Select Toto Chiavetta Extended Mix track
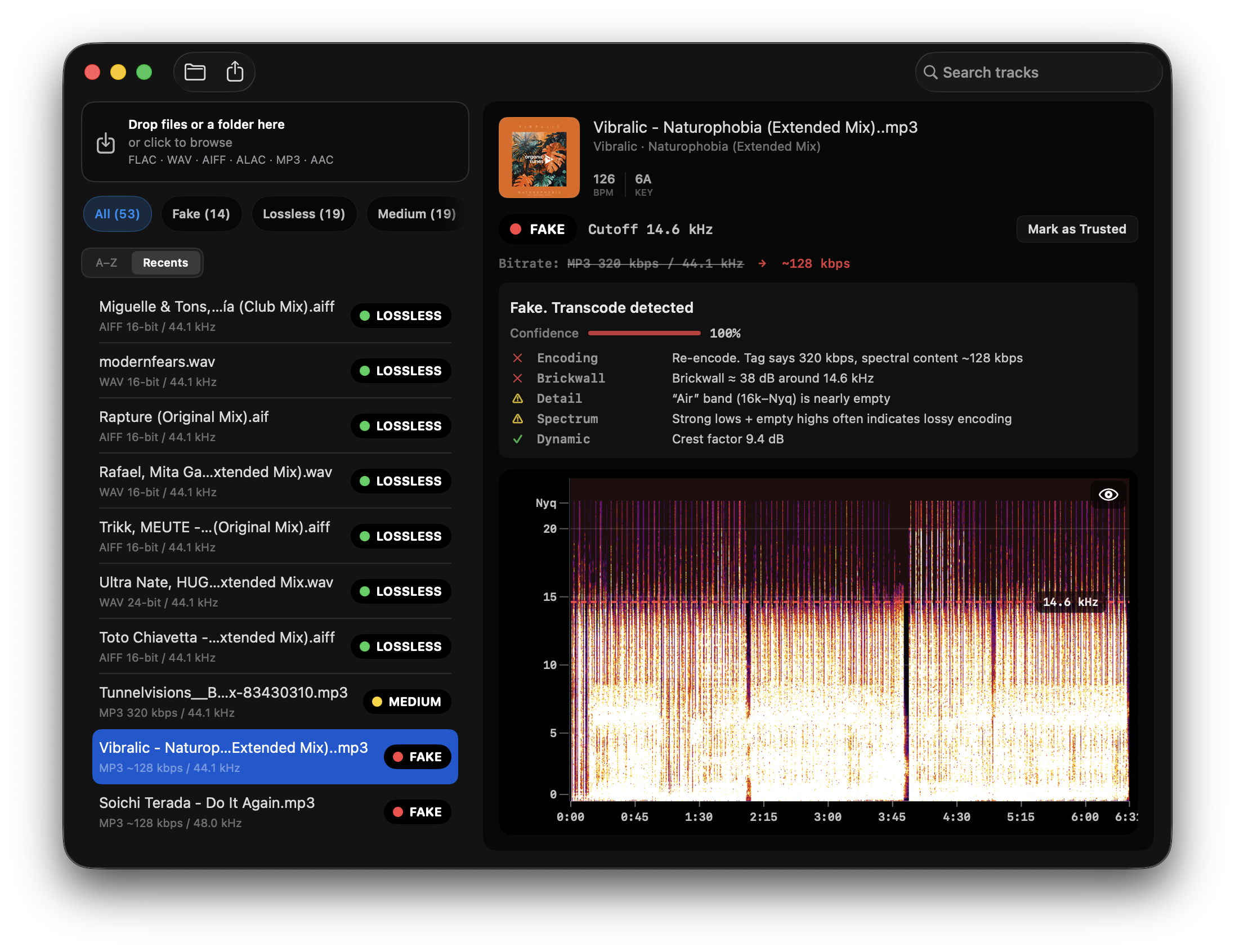The image size is (1235, 952). tap(275, 646)
